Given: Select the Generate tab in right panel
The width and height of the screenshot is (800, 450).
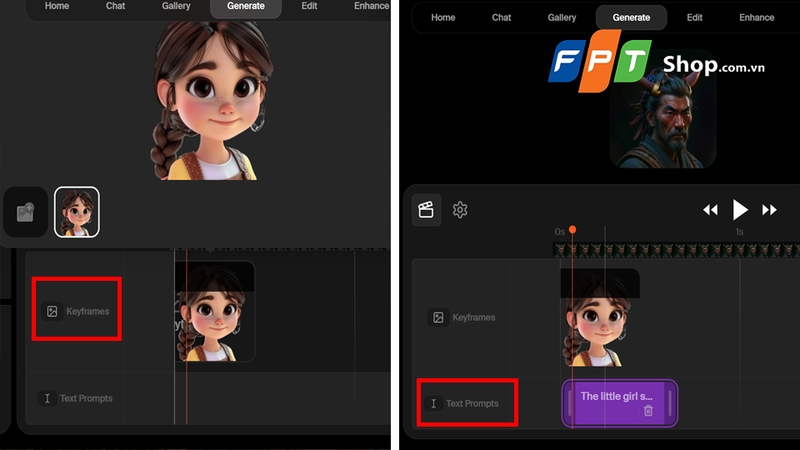Looking at the screenshot, I should [631, 17].
